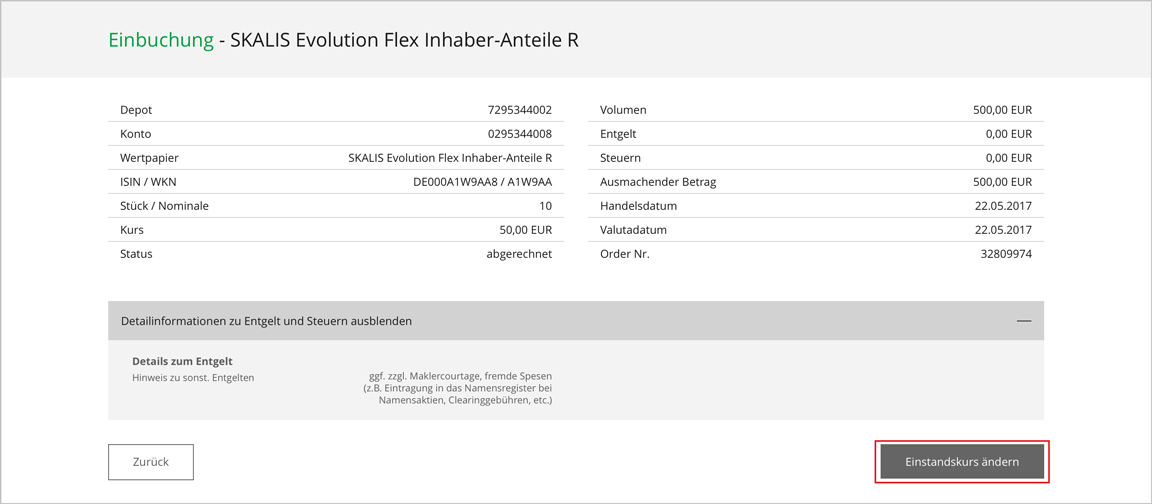Select ISIN value DE000A1W9AA8 / A1W9AA

coord(483,182)
